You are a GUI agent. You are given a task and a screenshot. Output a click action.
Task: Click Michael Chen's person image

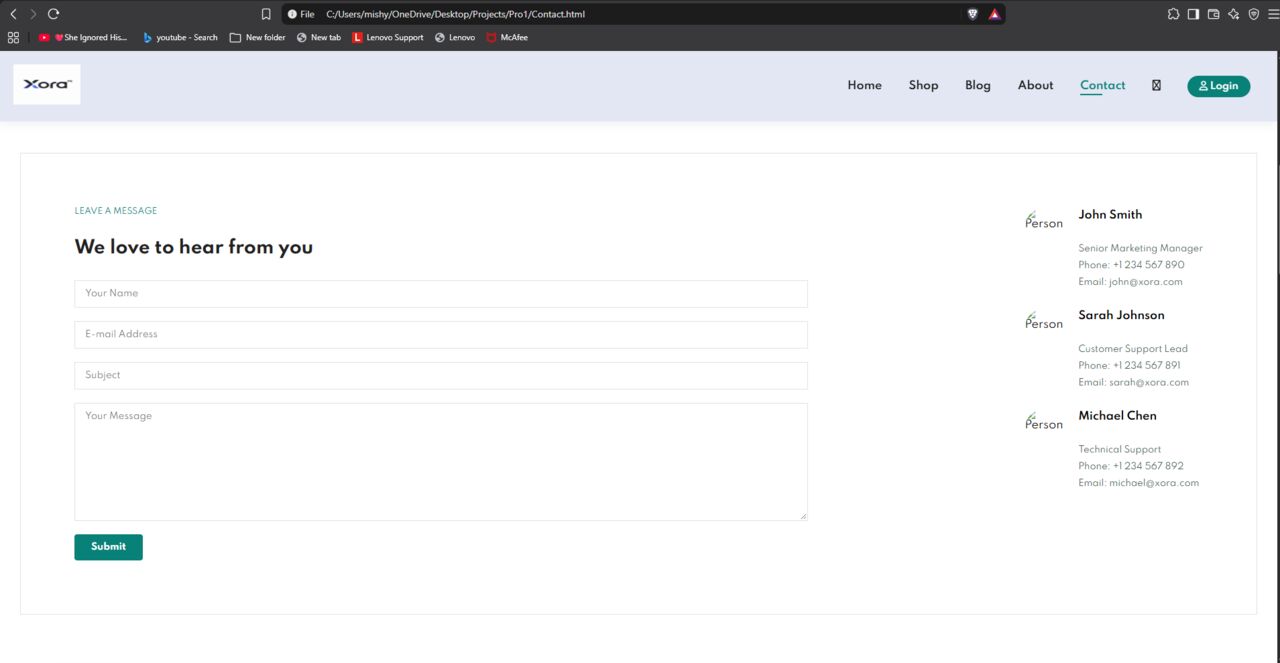click(1044, 422)
